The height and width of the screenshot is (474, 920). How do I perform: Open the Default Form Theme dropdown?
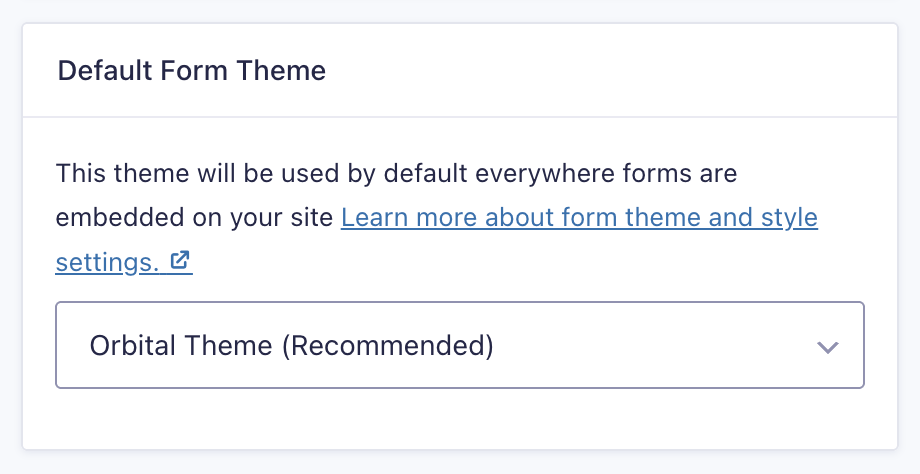click(460, 345)
